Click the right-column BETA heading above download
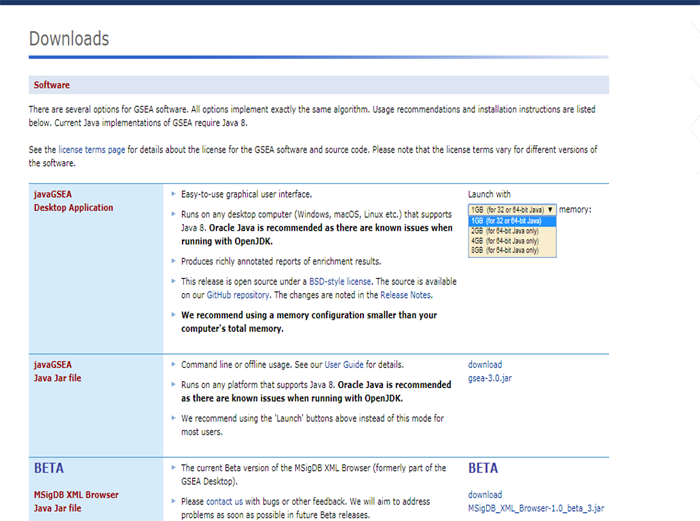700x521 pixels. [x=483, y=468]
